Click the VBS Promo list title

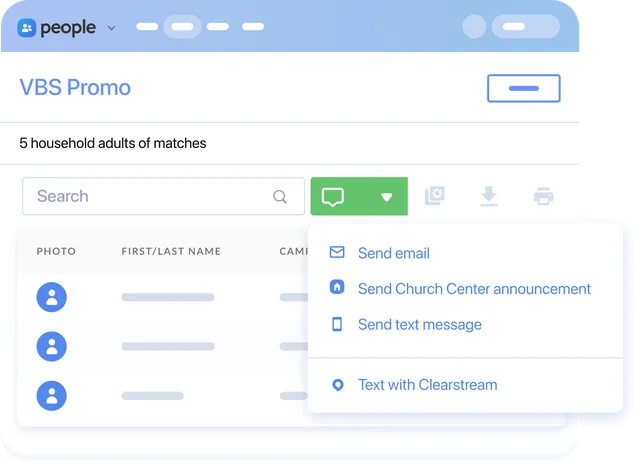click(x=75, y=87)
